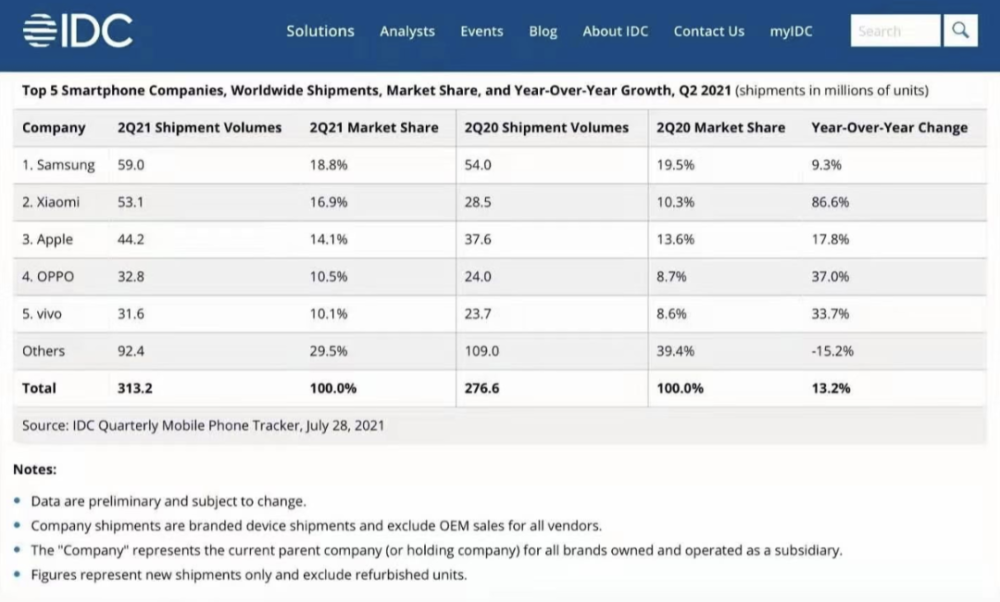
Task: Select the Xiaomi row company cell
Action: click(51, 202)
